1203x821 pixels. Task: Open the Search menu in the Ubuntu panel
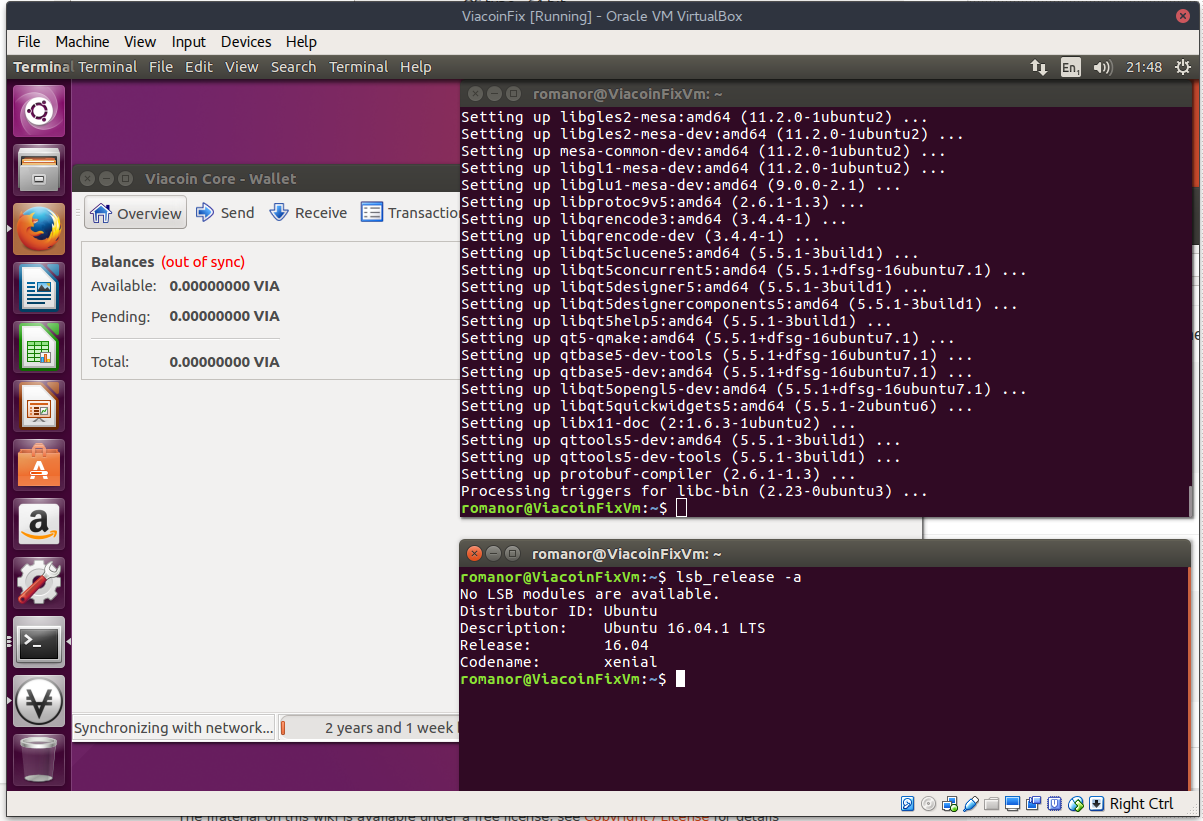coord(293,67)
